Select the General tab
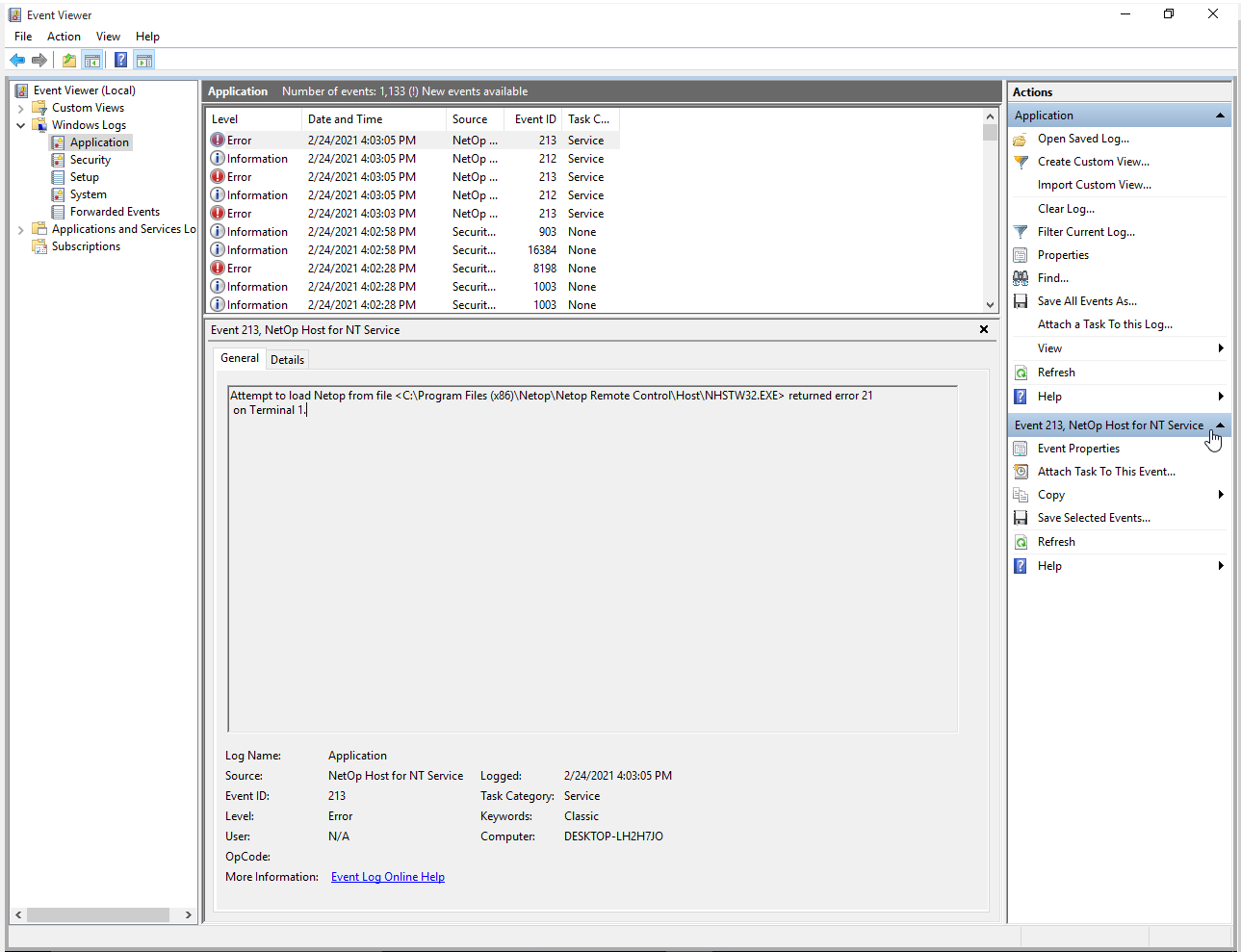This screenshot has width=1241, height=952. [240, 358]
